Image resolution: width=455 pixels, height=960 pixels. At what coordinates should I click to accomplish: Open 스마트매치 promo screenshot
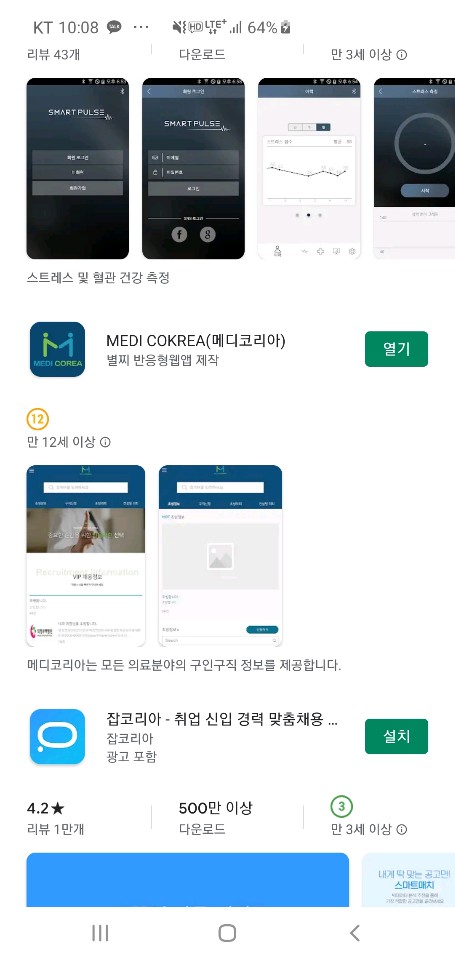point(408,880)
